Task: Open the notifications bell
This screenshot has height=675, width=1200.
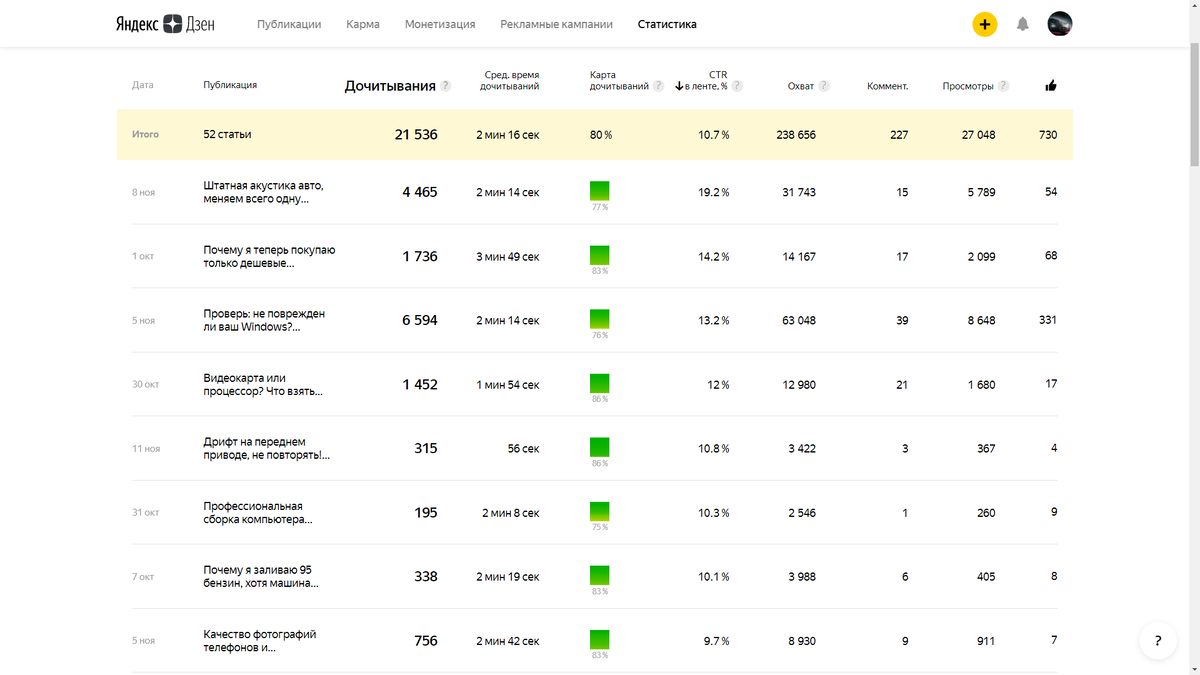Action: [1022, 24]
